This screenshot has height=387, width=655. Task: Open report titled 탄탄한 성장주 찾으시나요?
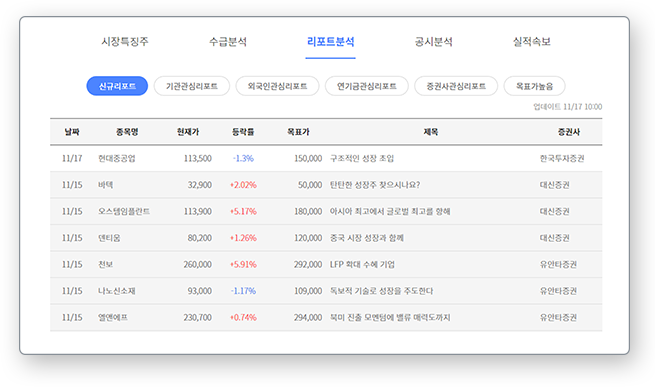point(375,185)
